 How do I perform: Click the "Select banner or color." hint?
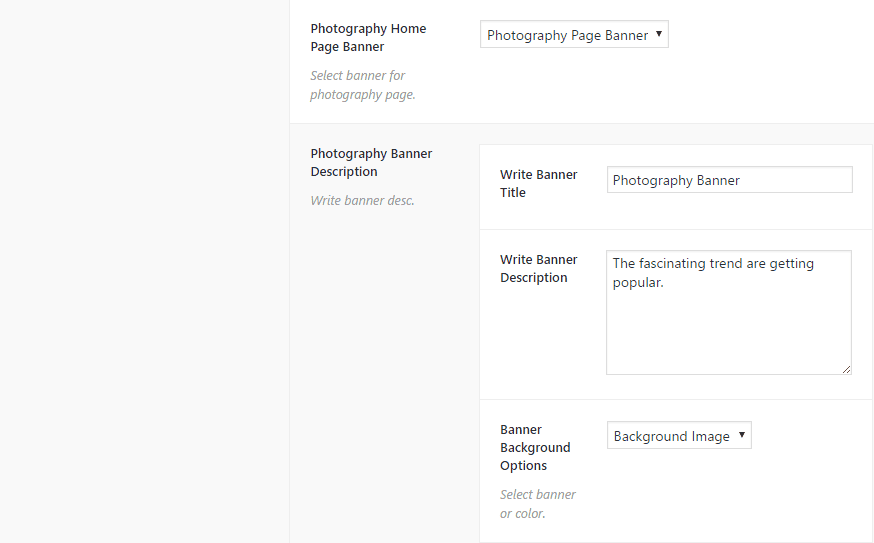[x=538, y=504]
